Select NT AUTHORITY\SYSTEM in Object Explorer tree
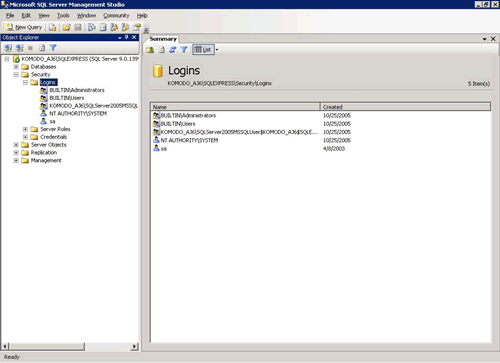 78,114
